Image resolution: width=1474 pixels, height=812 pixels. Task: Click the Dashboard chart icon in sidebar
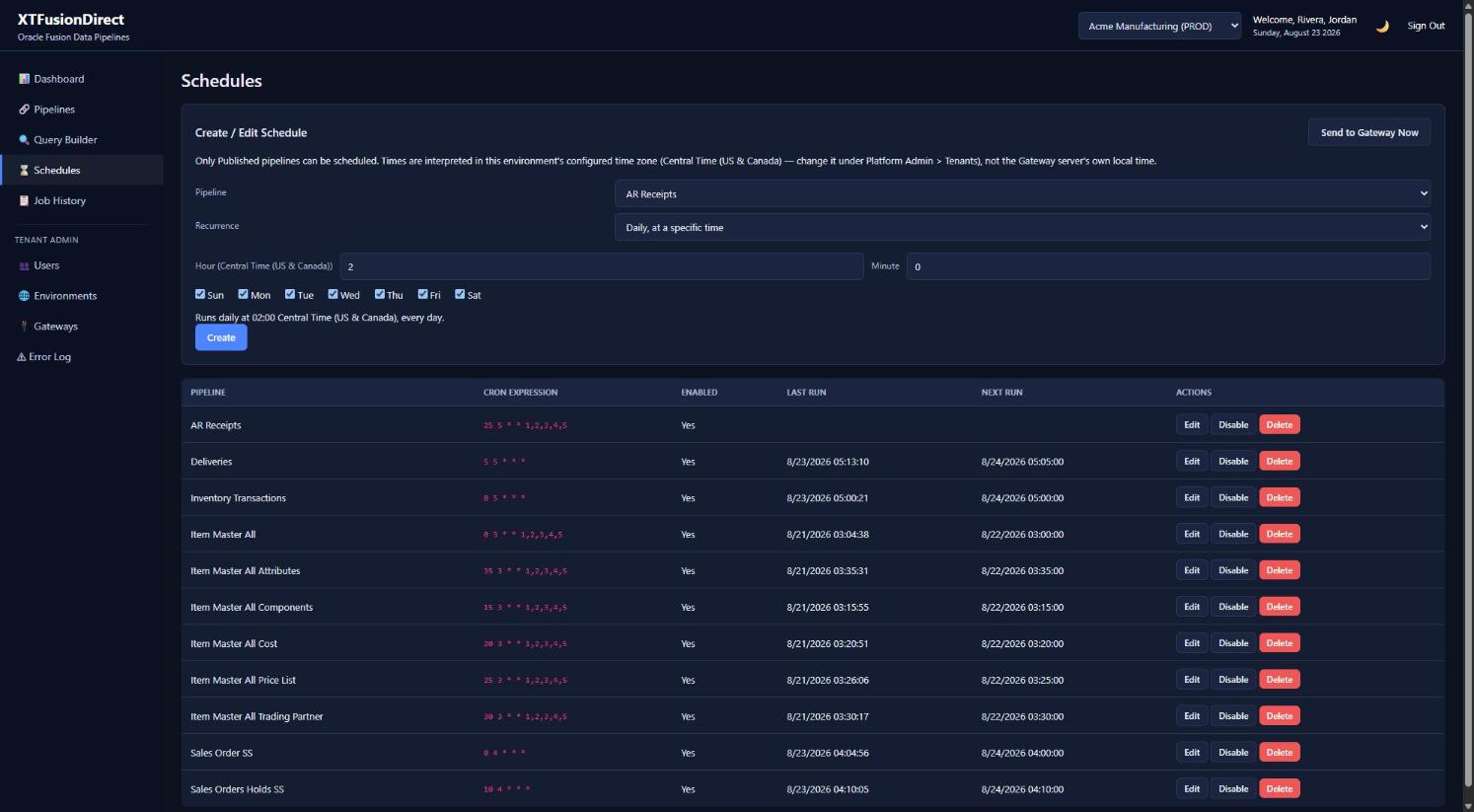pos(24,79)
